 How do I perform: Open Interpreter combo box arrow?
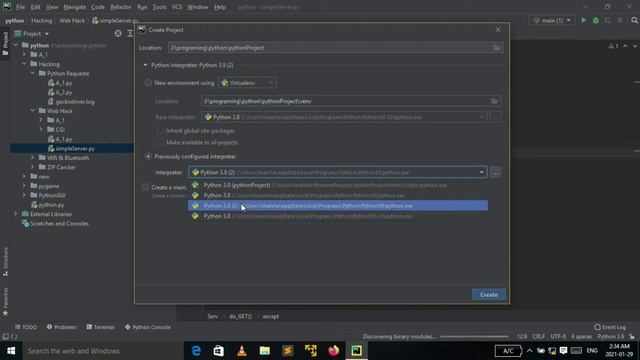point(482,172)
